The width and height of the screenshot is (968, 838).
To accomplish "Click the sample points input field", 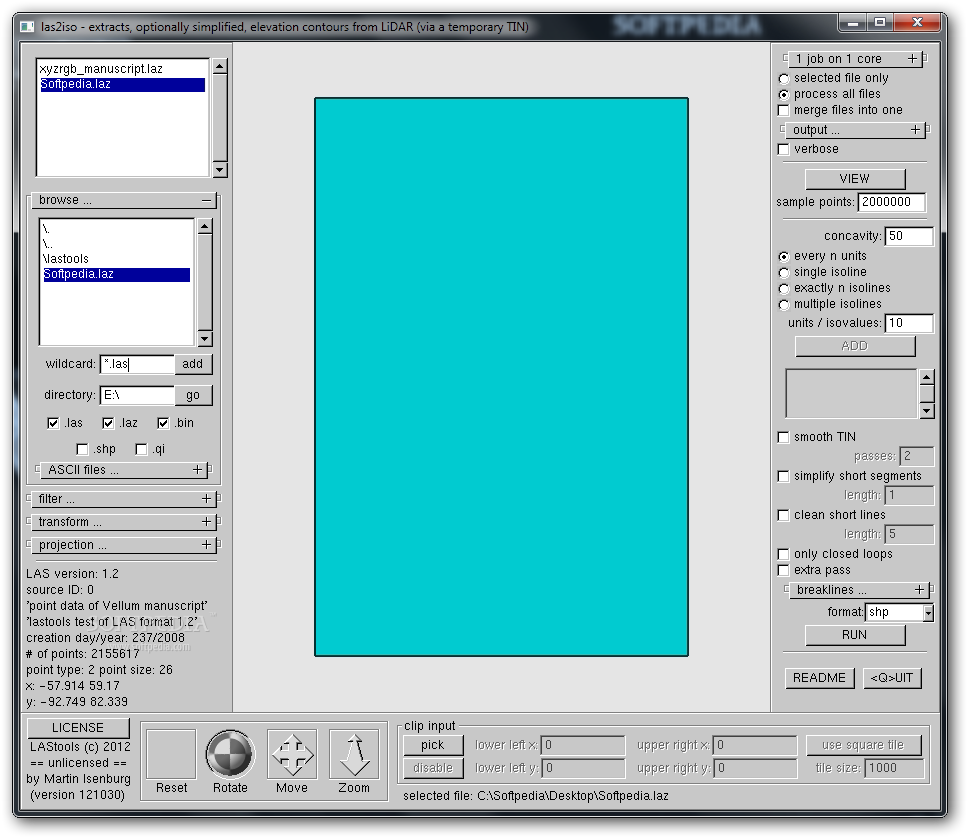I will click(891, 202).
